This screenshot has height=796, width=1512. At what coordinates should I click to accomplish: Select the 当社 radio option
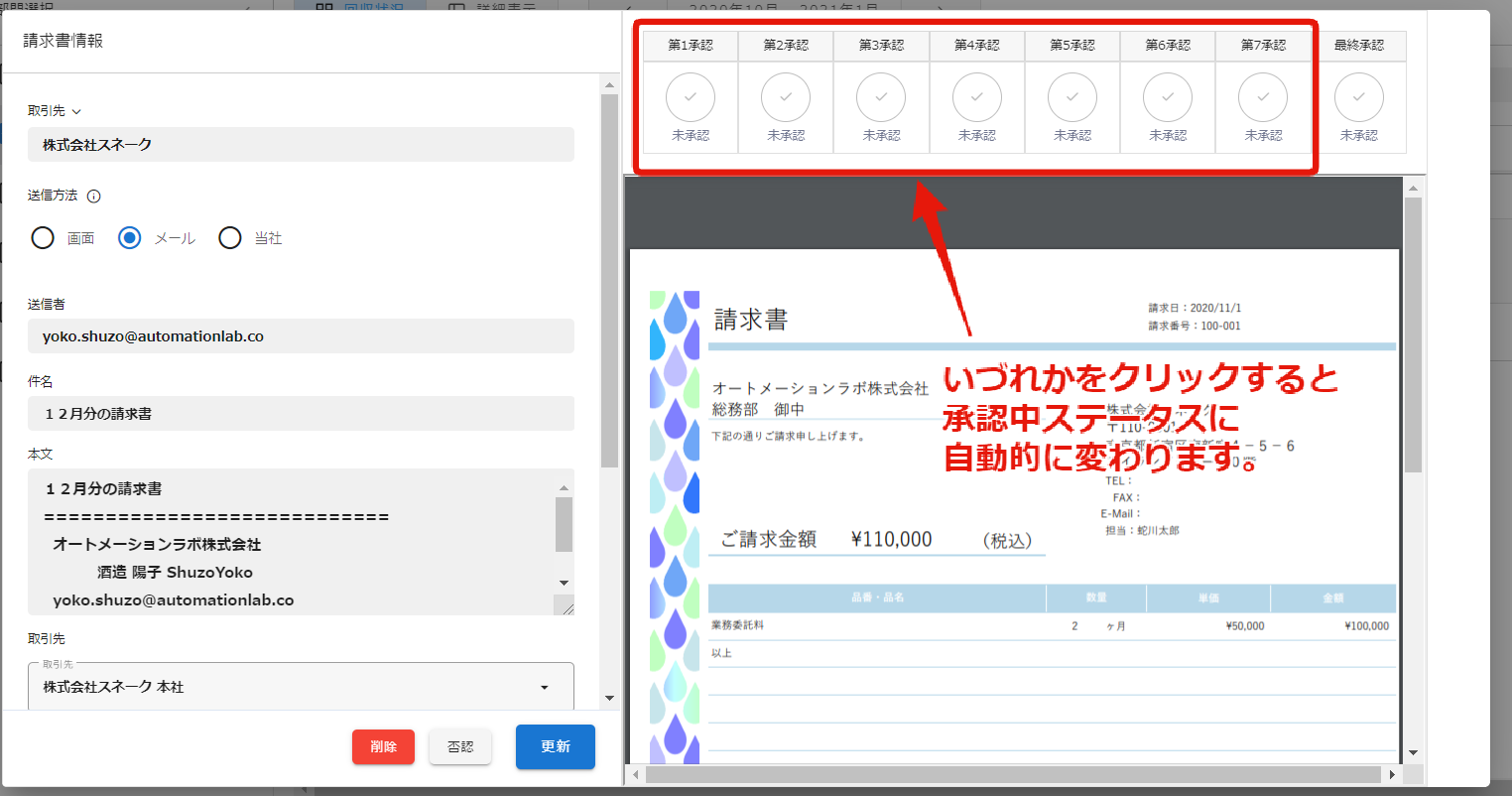click(x=230, y=238)
